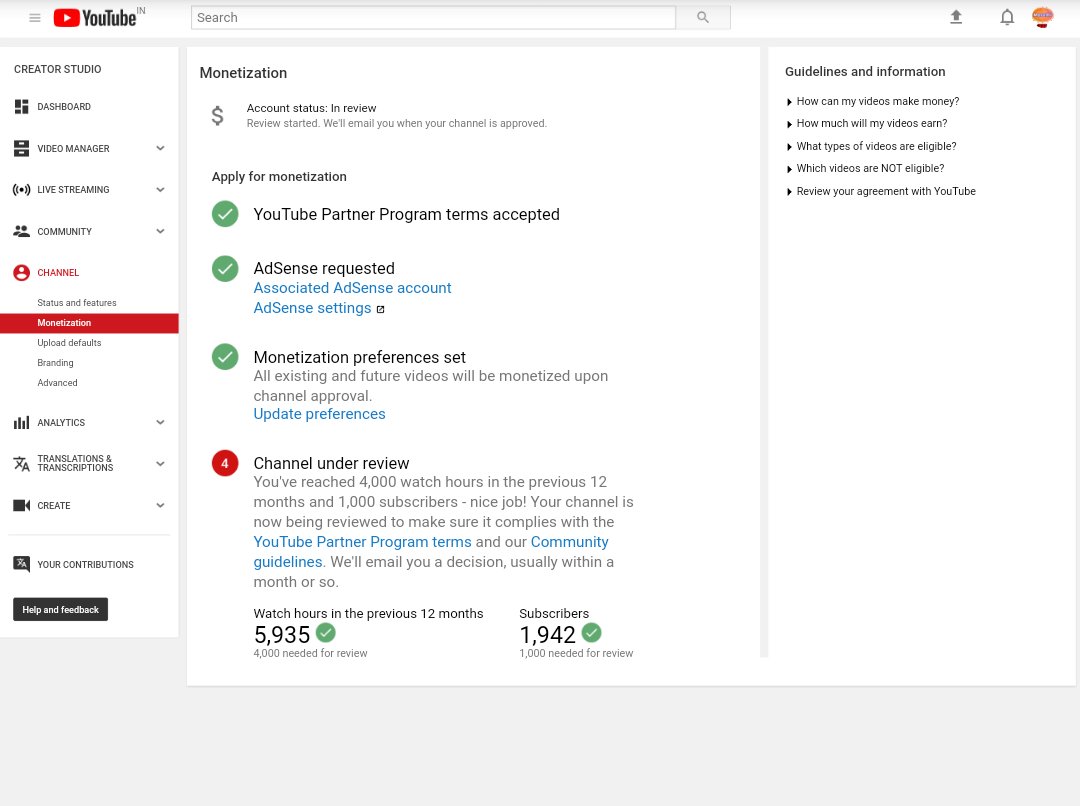The height and width of the screenshot is (806, 1080).
Task: Click the Analytics bar chart icon
Action: click(21, 422)
